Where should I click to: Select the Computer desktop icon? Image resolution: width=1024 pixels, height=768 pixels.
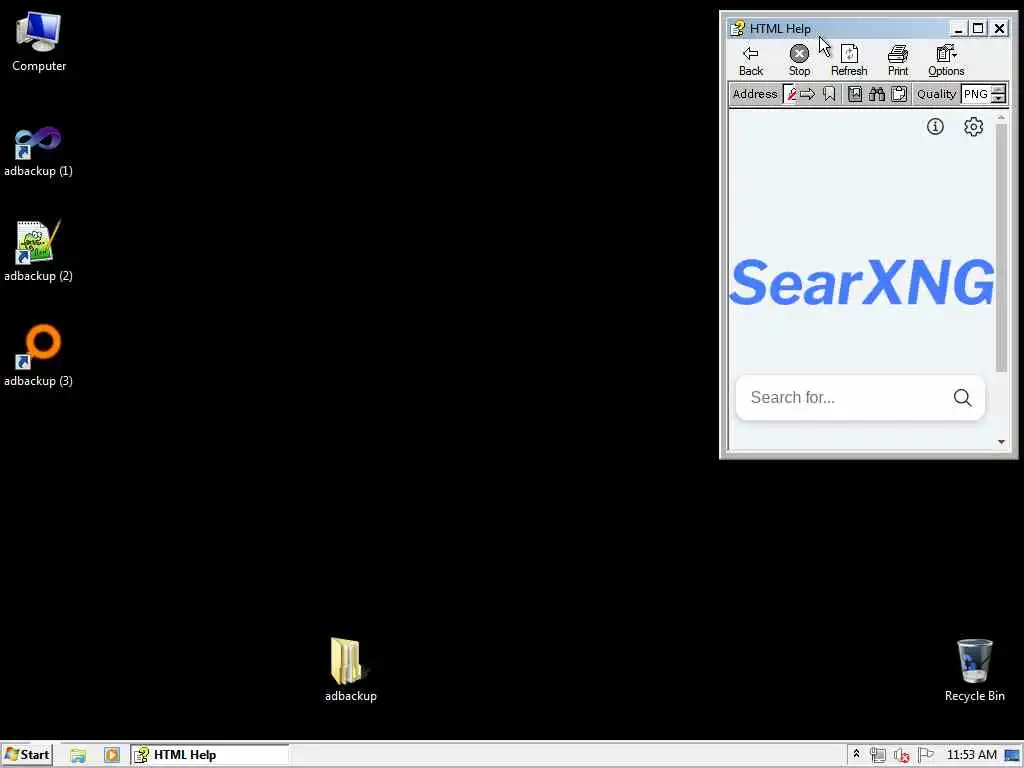39,42
